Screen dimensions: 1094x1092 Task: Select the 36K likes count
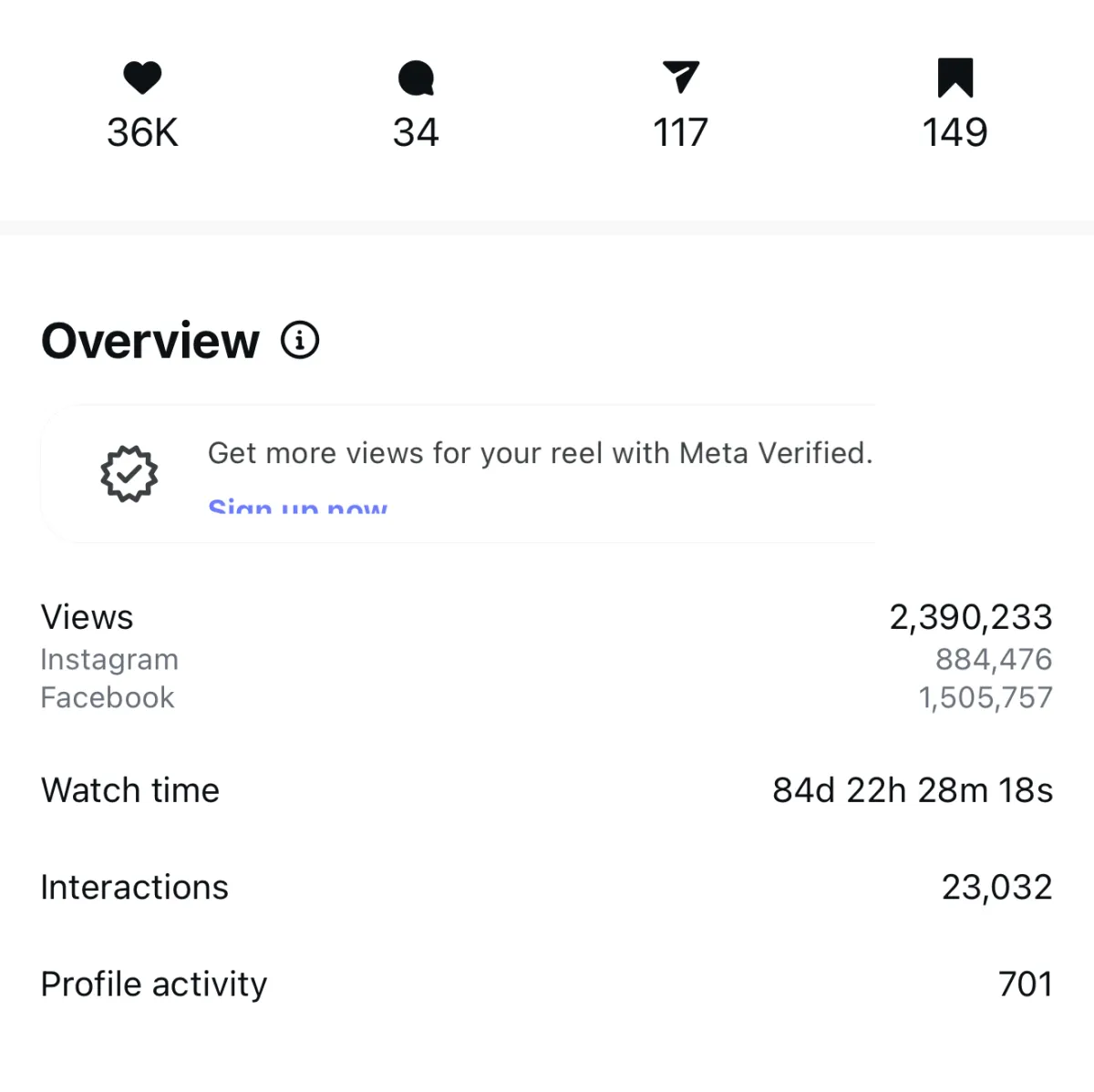(142, 133)
